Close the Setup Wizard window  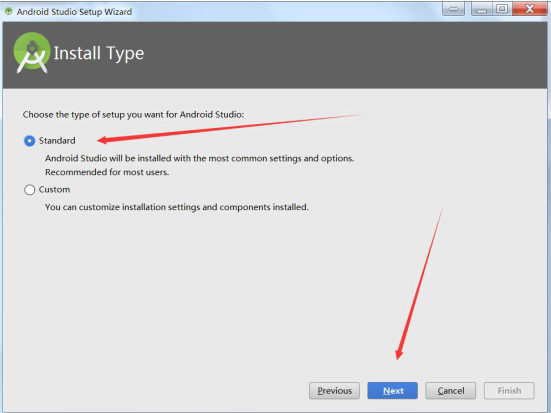coord(530,9)
